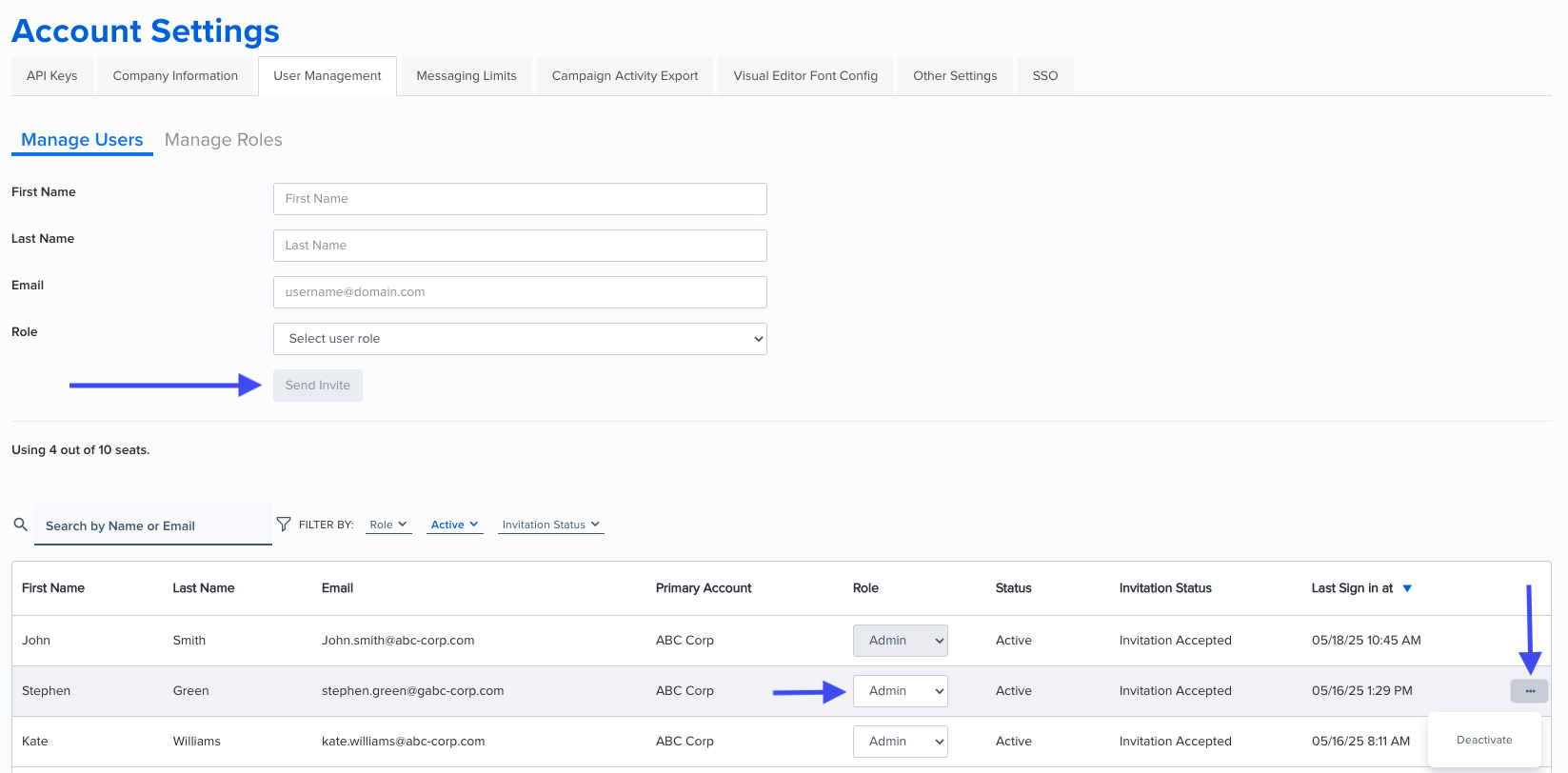Sort by the Last Name column header
Image resolution: width=1568 pixels, height=773 pixels.
pyautogui.click(x=204, y=588)
